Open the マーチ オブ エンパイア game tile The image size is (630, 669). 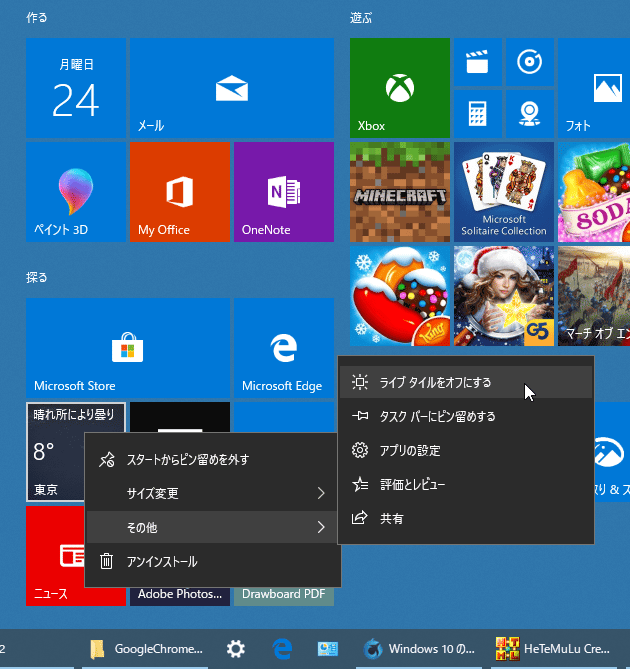[x=594, y=296]
